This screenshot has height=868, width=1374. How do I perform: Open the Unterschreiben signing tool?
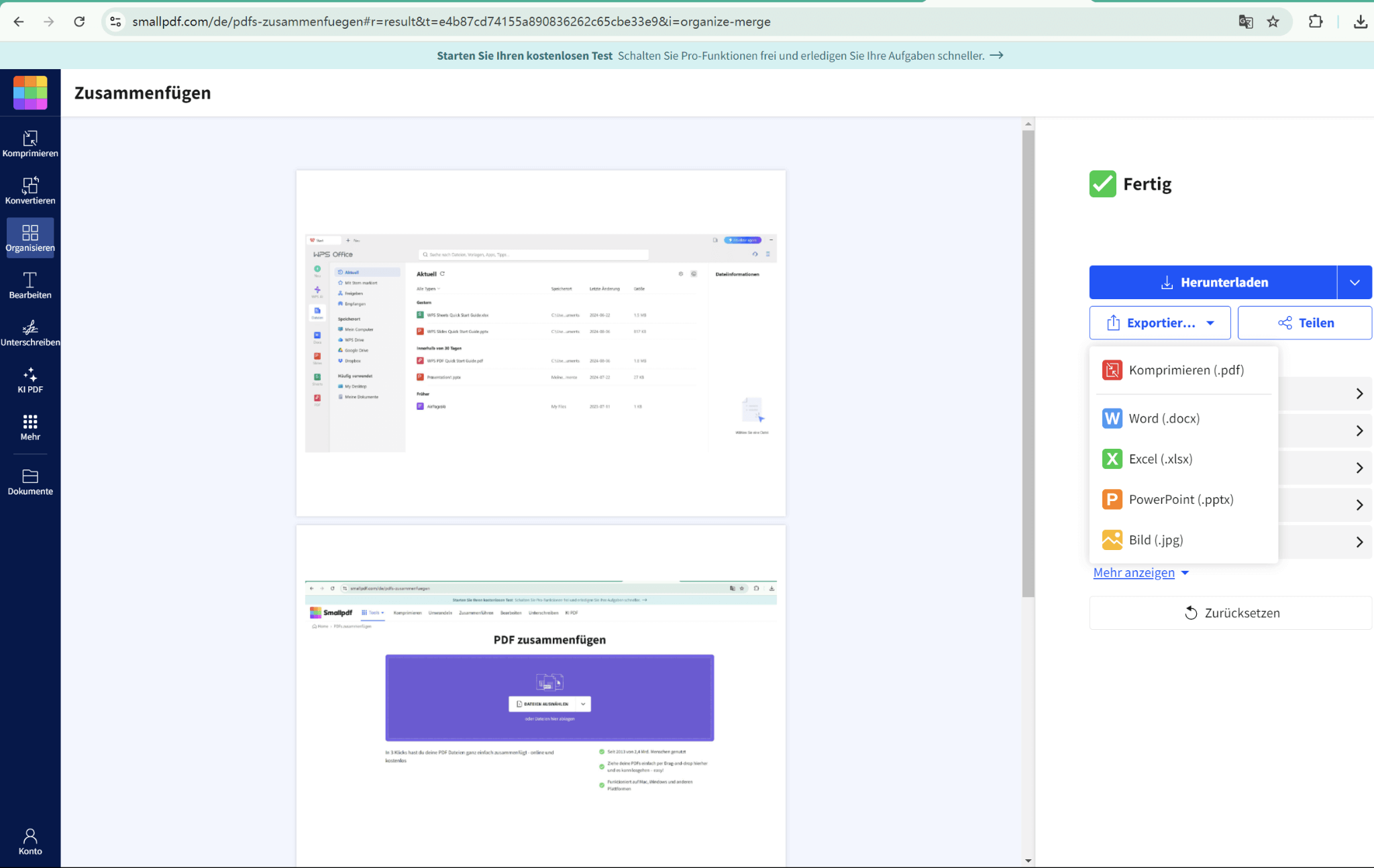pyautogui.click(x=30, y=332)
